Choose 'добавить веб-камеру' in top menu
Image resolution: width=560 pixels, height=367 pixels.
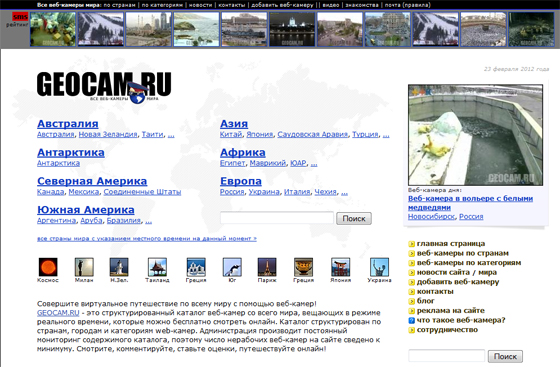(282, 5)
